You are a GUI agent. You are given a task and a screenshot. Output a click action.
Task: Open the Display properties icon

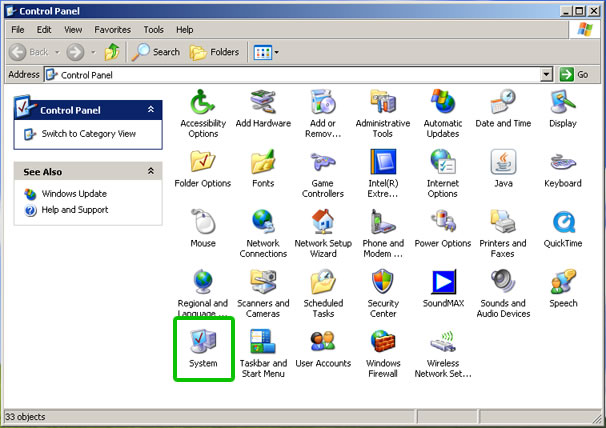point(563,109)
